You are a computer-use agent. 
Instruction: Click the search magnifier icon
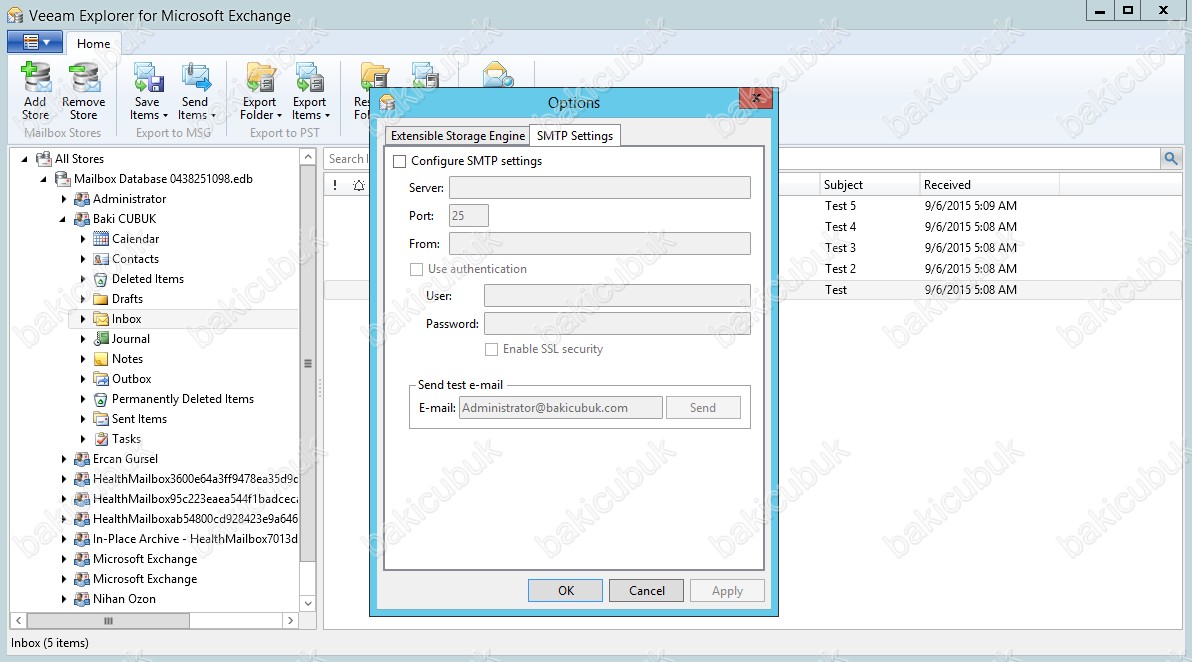1171,158
